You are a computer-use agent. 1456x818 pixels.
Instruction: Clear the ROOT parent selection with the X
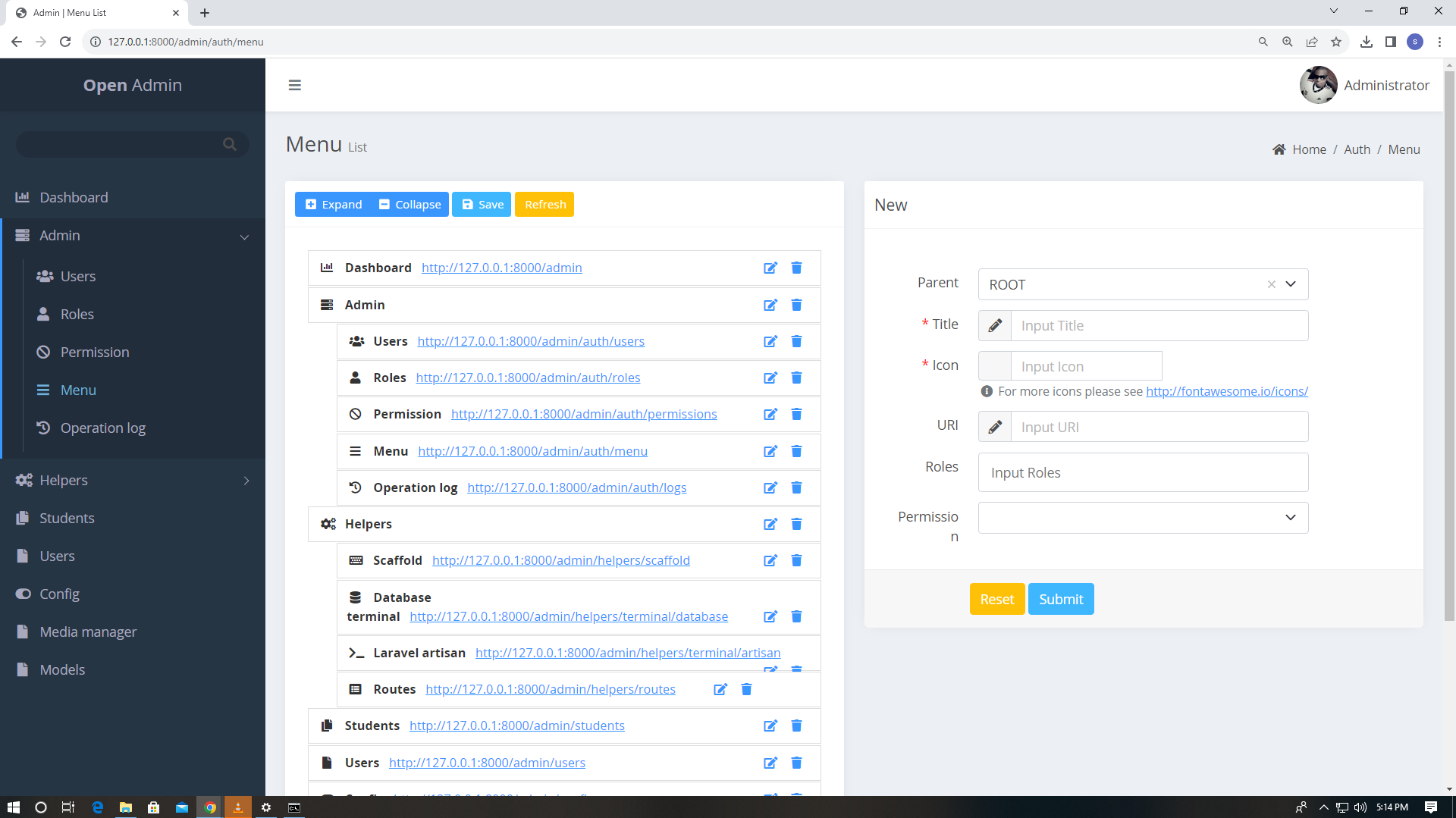pyautogui.click(x=1271, y=284)
